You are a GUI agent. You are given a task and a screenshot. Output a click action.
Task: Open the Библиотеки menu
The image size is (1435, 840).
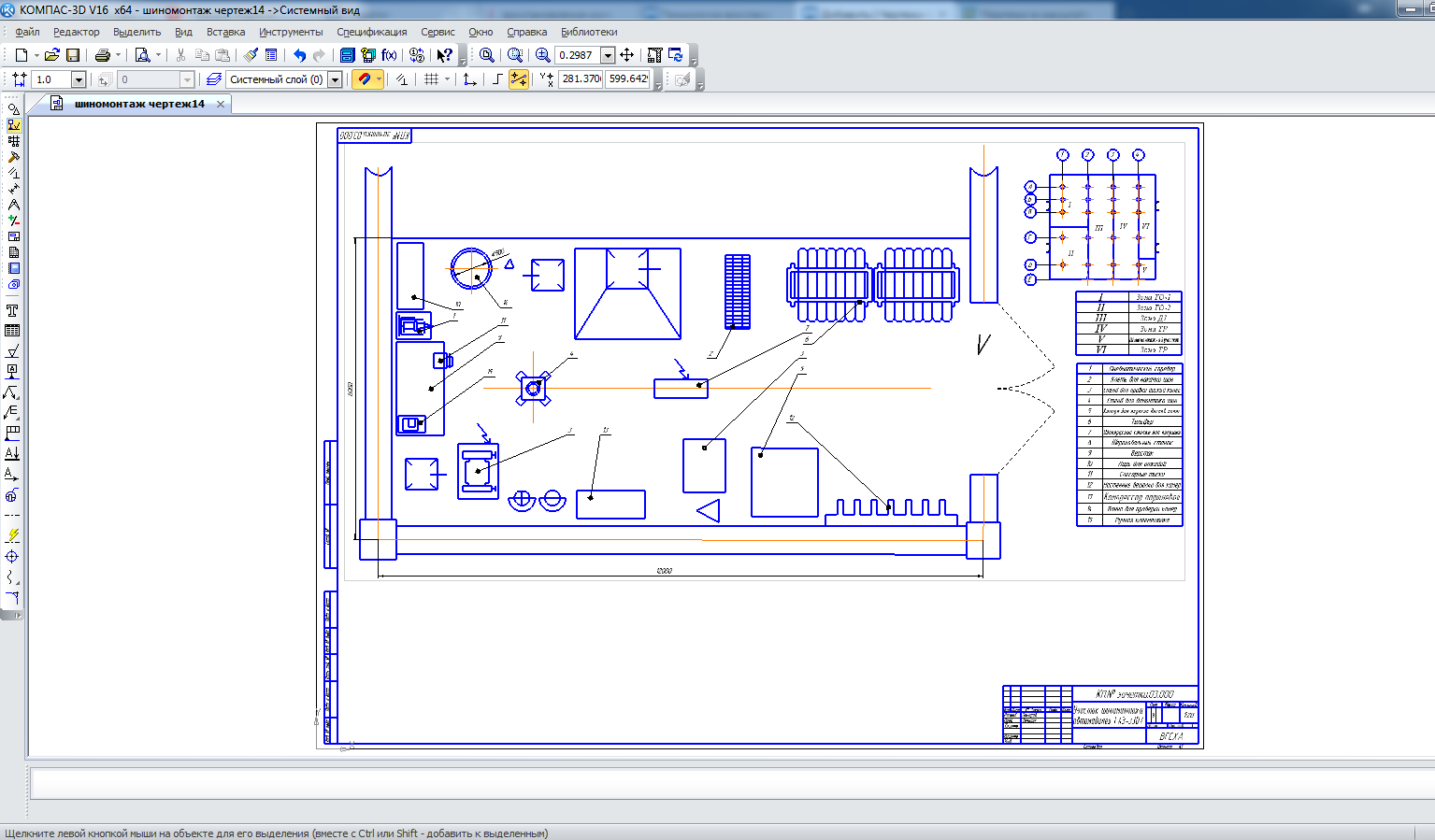589,32
